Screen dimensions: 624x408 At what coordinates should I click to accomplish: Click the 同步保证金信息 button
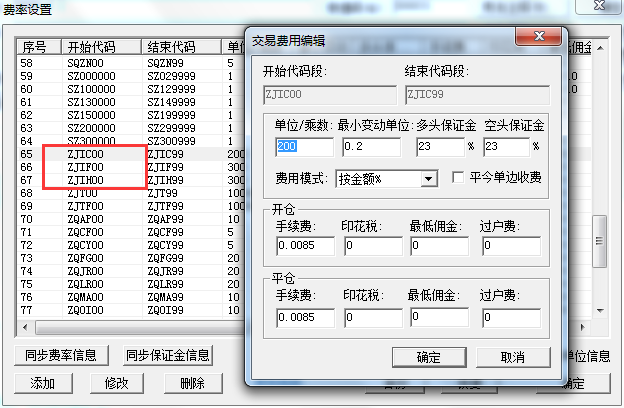tap(168, 355)
